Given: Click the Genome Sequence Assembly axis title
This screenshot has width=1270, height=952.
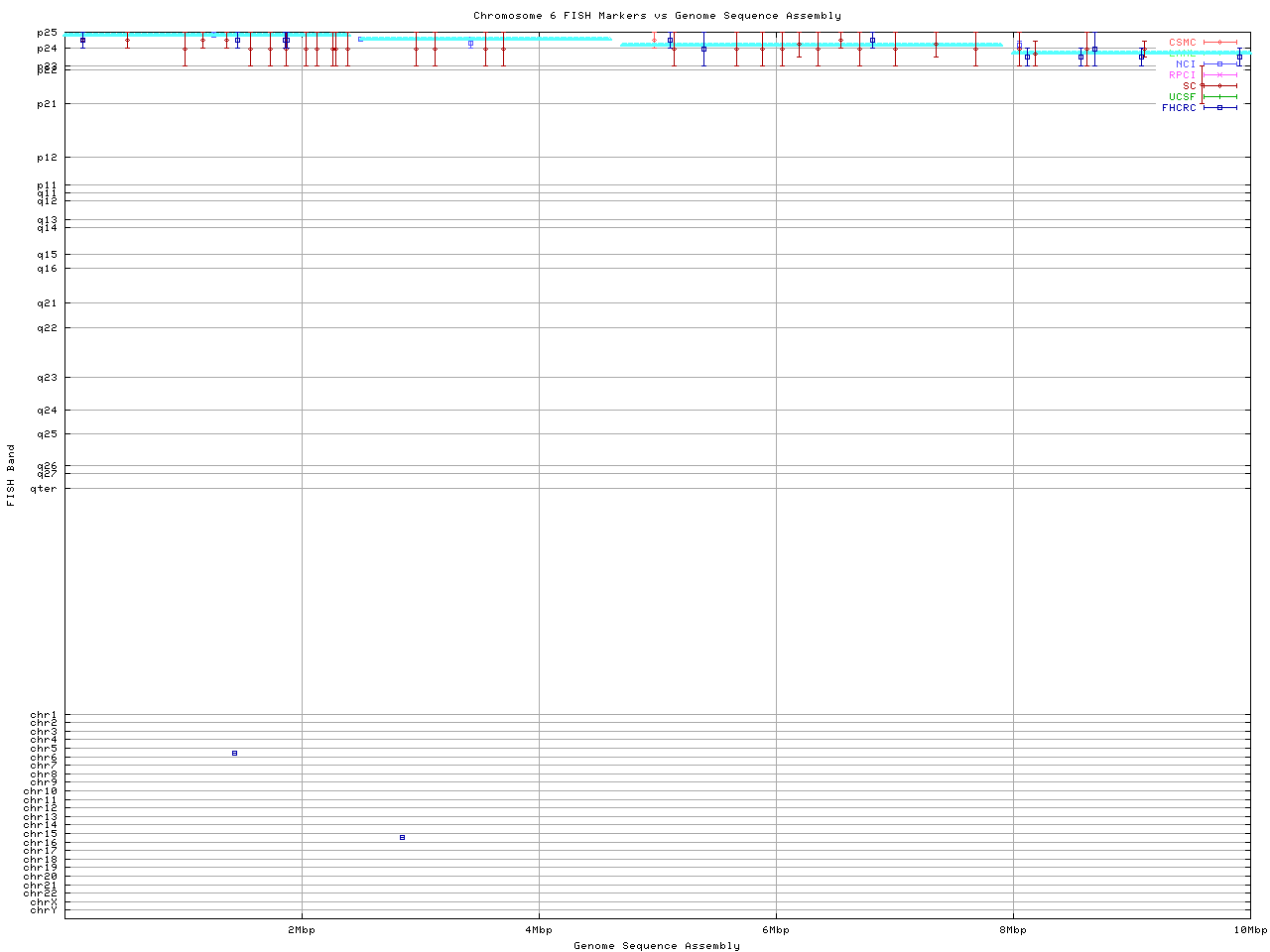Looking at the screenshot, I should pyautogui.click(x=657, y=946).
